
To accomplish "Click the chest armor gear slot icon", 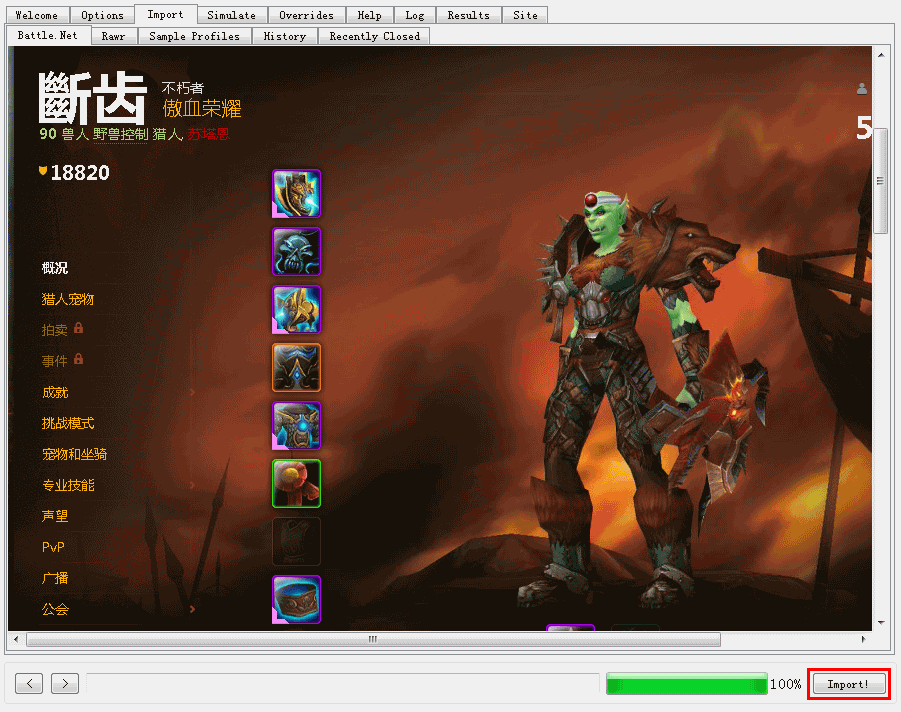I will tap(297, 426).
